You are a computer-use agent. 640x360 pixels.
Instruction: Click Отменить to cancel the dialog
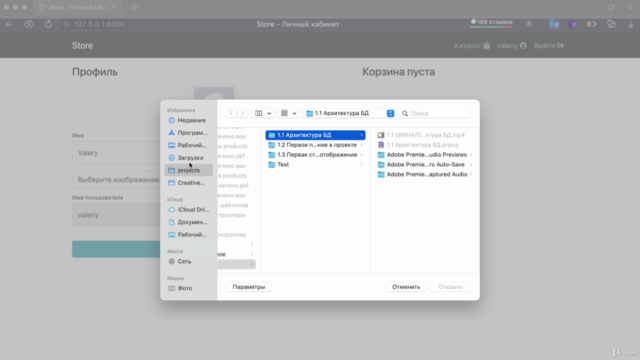(x=406, y=287)
